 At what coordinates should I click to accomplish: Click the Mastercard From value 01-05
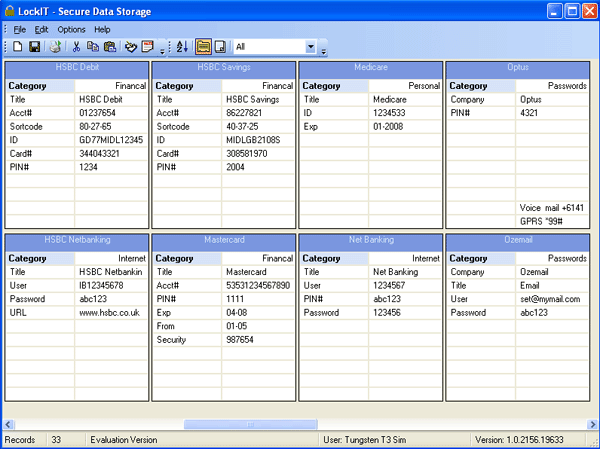[x=236, y=326]
